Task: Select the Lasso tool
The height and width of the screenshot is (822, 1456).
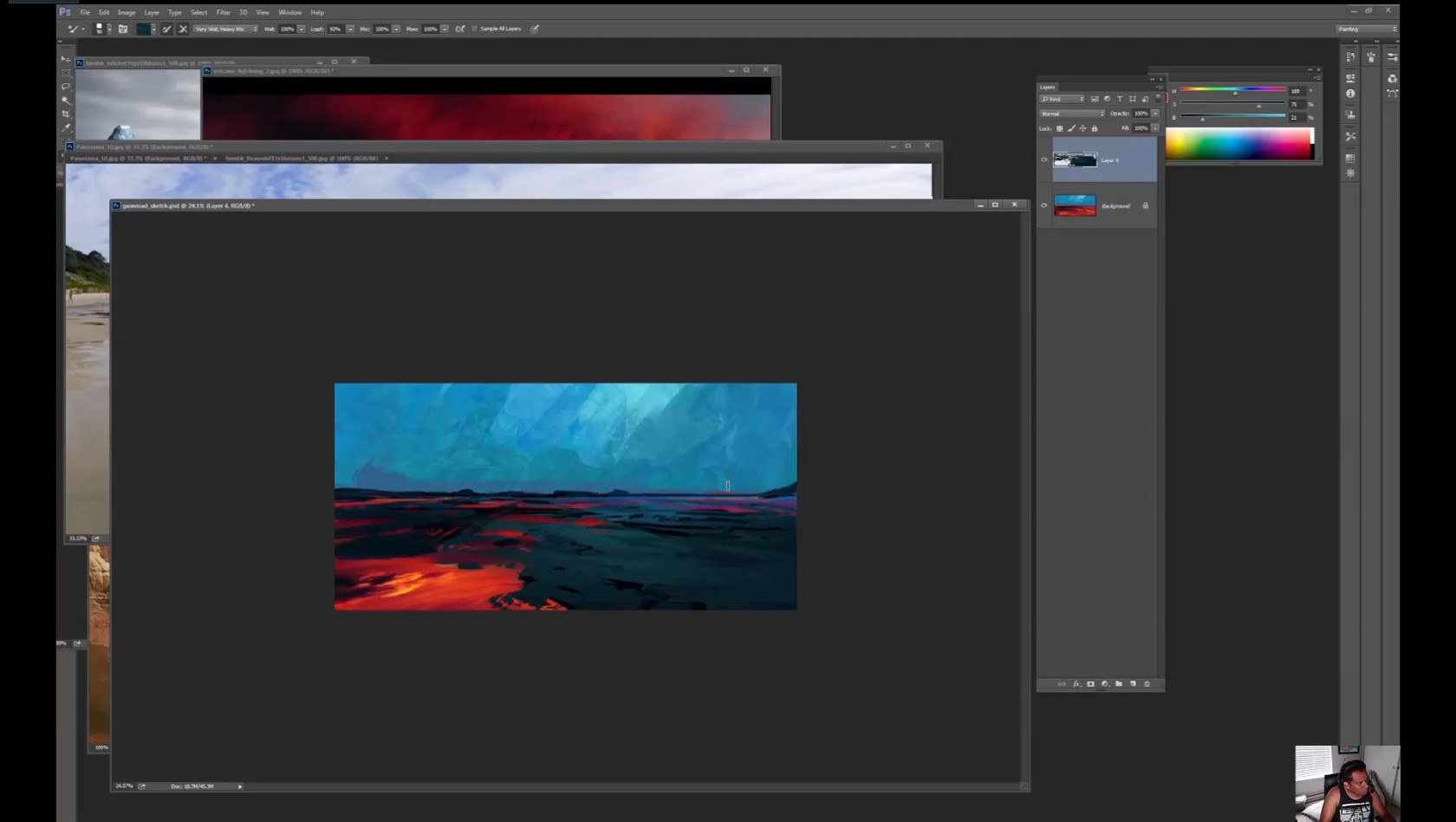Action: coord(66,87)
